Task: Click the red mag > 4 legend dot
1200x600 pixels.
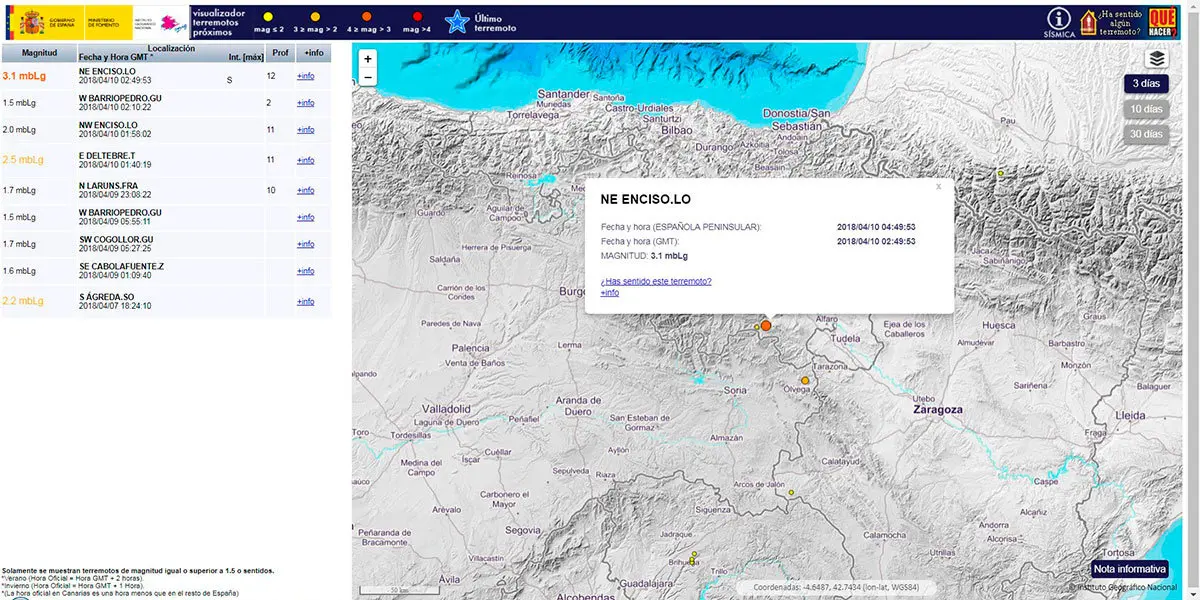Action: (417, 17)
